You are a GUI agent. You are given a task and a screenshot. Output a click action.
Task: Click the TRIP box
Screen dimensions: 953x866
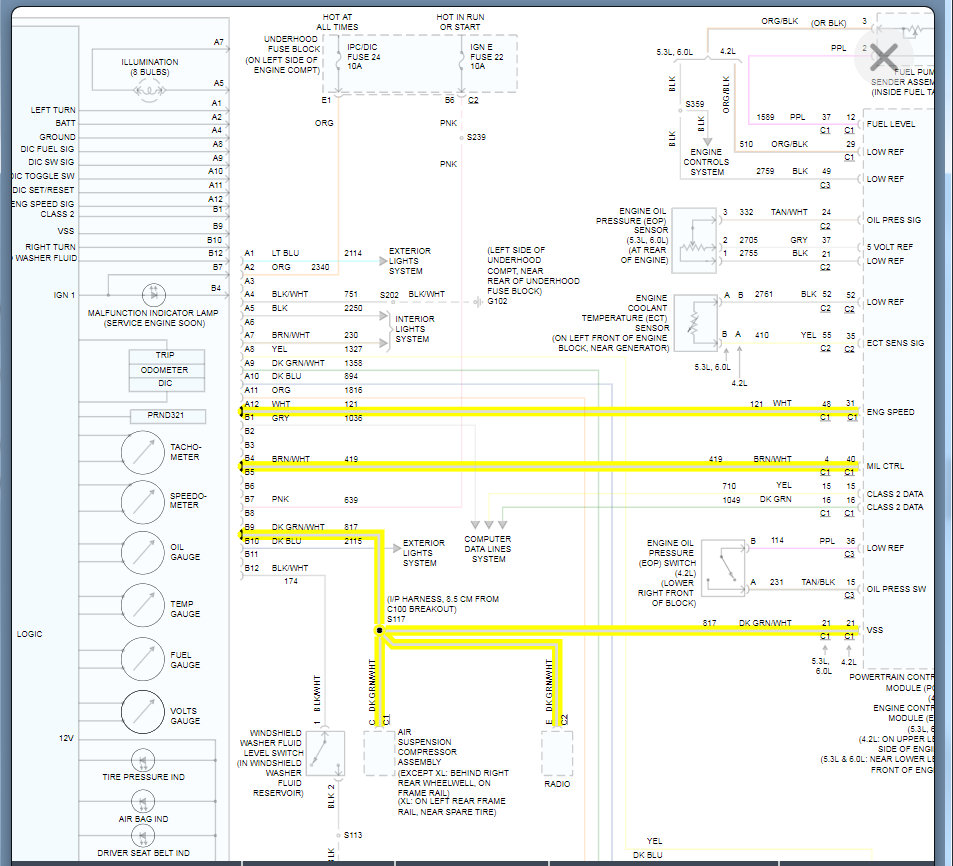click(165, 356)
